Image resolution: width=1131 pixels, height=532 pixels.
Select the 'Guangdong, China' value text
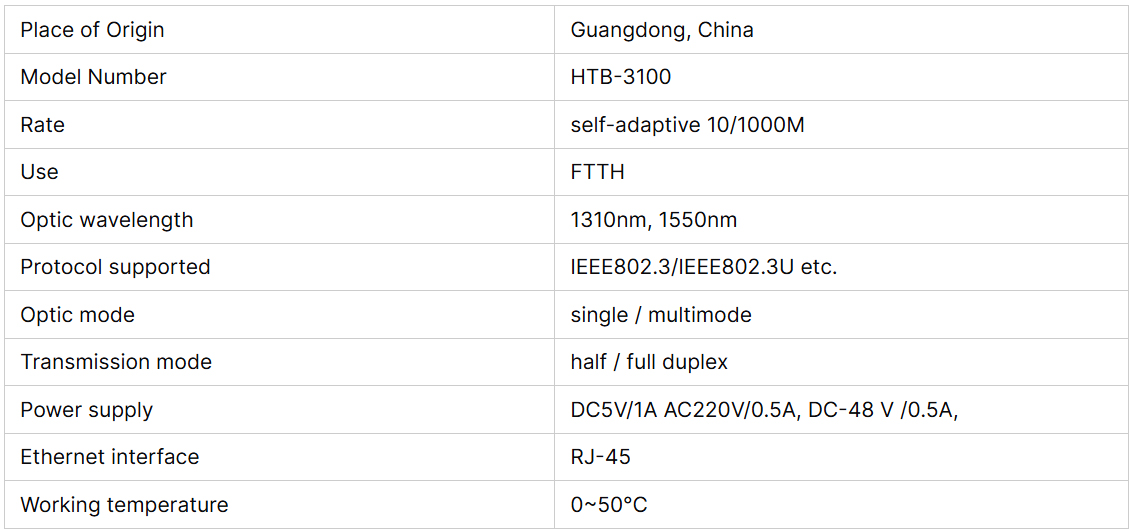[662, 30]
